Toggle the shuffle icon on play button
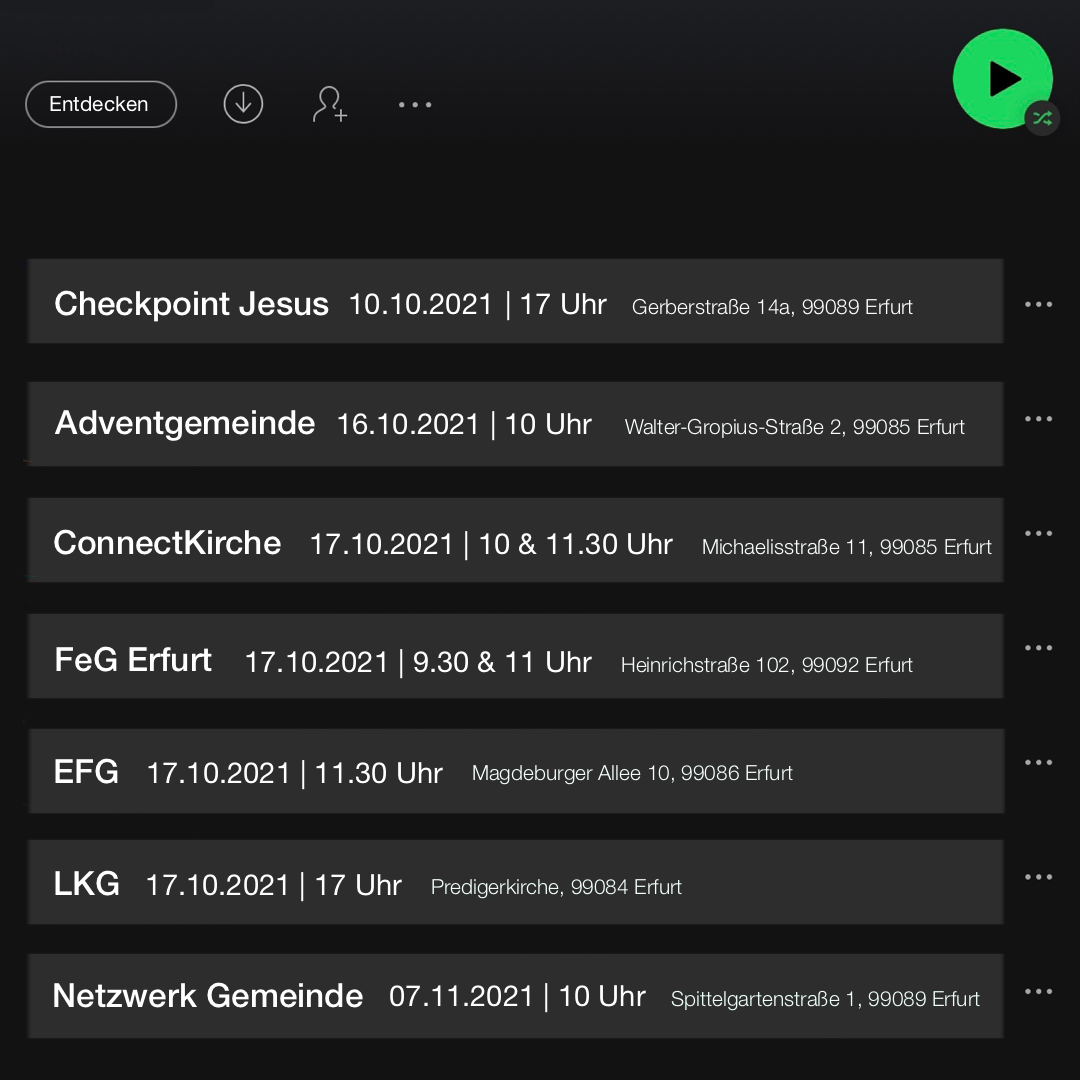Image resolution: width=1080 pixels, height=1080 pixels. click(x=1042, y=118)
